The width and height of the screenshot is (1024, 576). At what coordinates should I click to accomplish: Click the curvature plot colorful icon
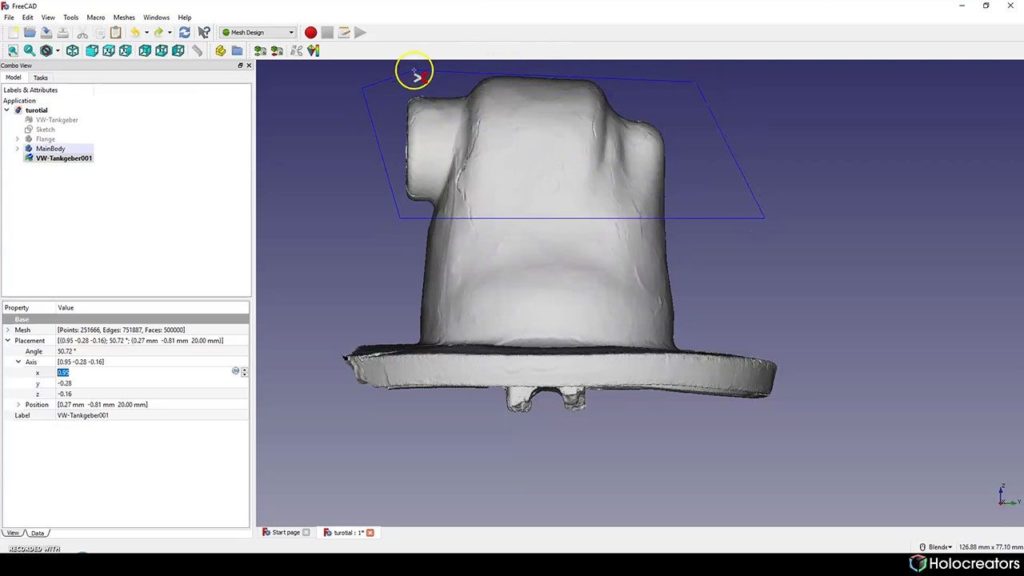313,51
